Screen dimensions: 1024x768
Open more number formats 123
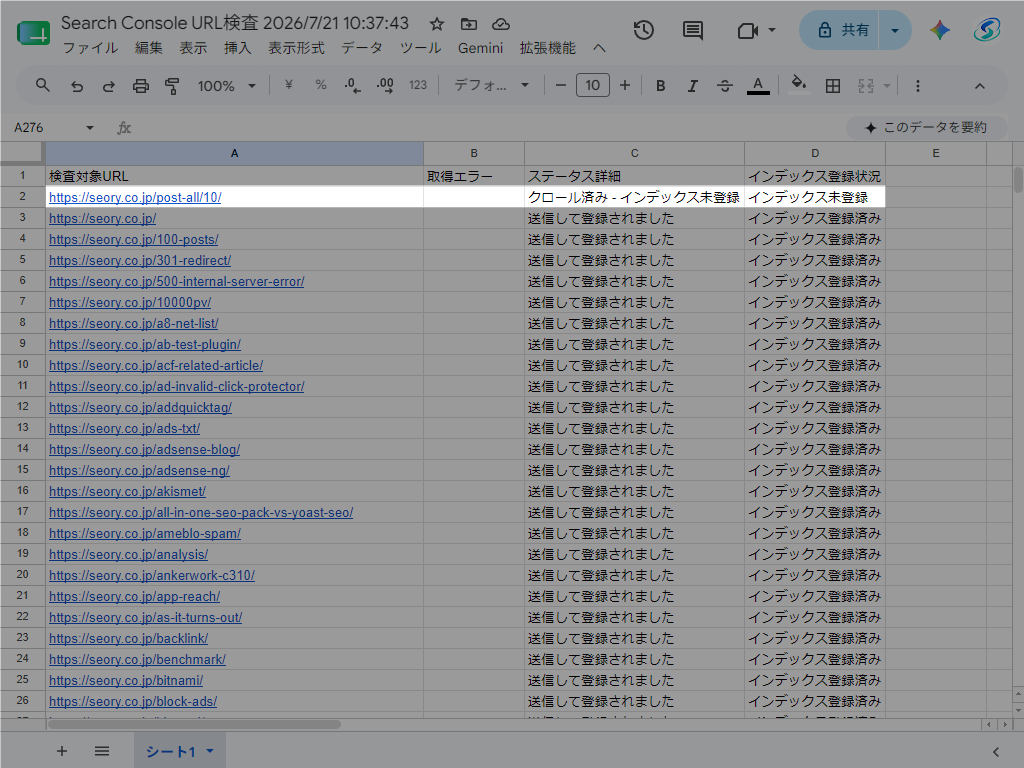tap(418, 86)
